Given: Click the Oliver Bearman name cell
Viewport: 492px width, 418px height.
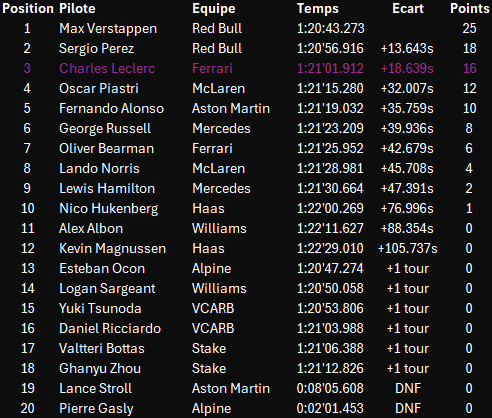Looking at the screenshot, I should (106, 149).
